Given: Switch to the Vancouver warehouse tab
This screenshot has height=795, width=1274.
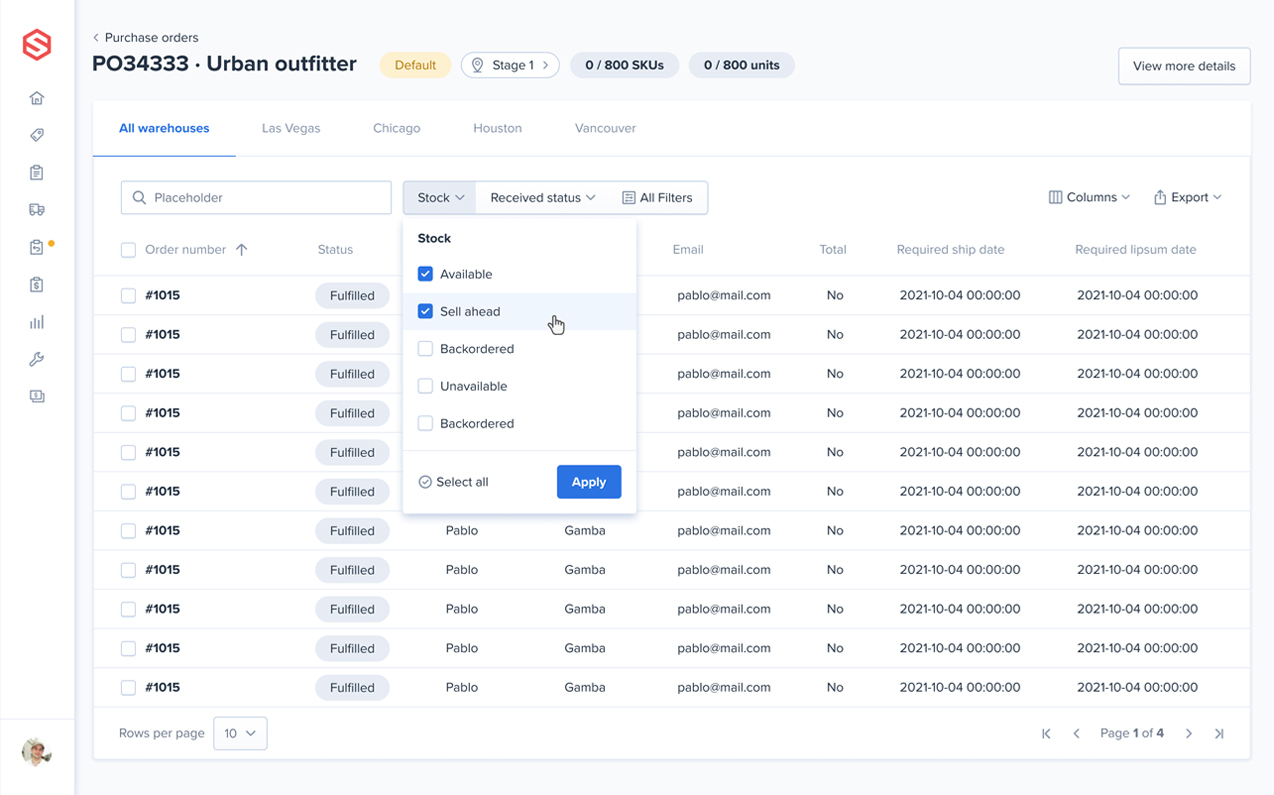Looking at the screenshot, I should [x=605, y=128].
